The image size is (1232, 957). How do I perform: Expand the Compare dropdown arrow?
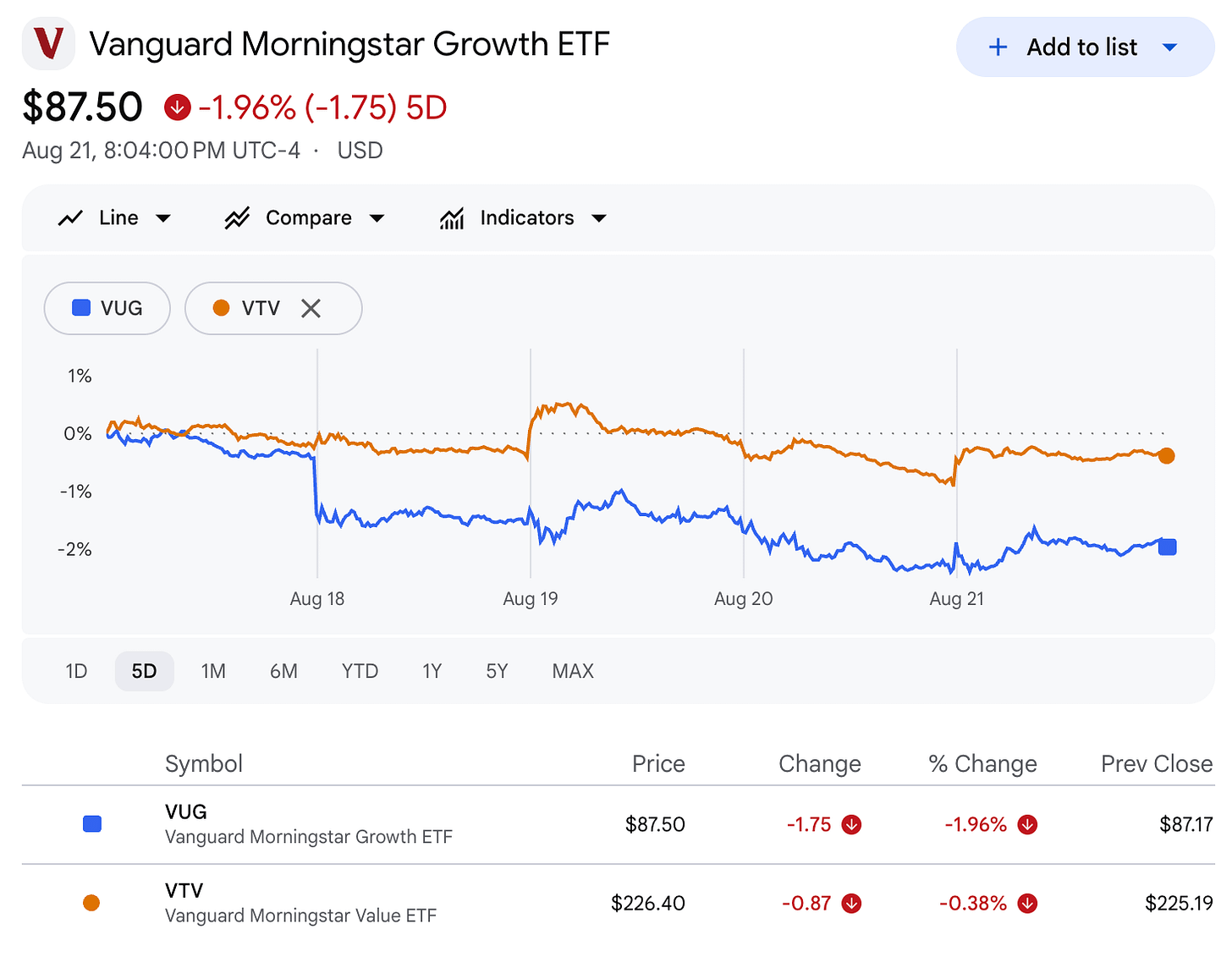(377, 218)
